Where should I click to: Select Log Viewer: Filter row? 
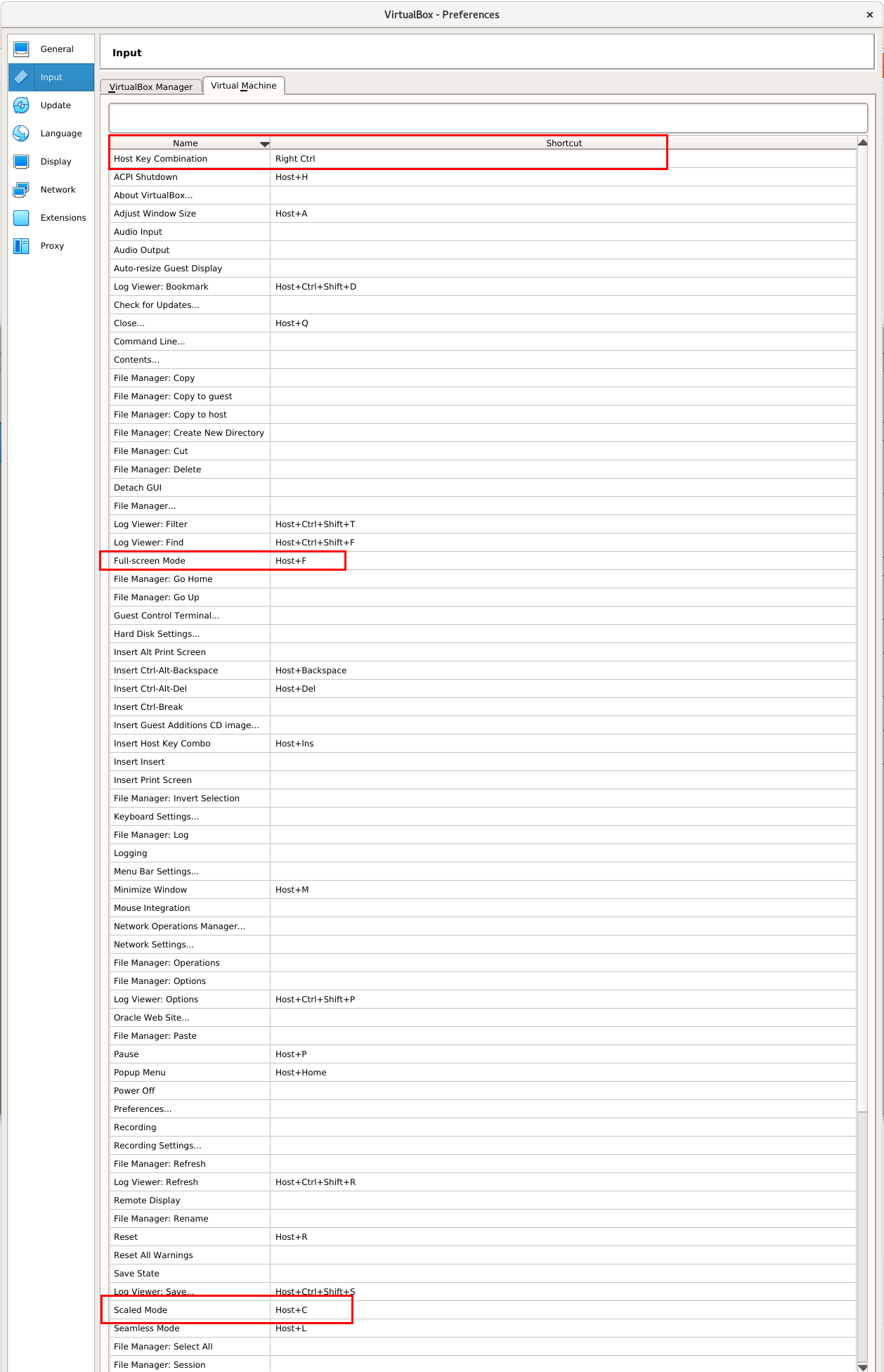point(483,524)
